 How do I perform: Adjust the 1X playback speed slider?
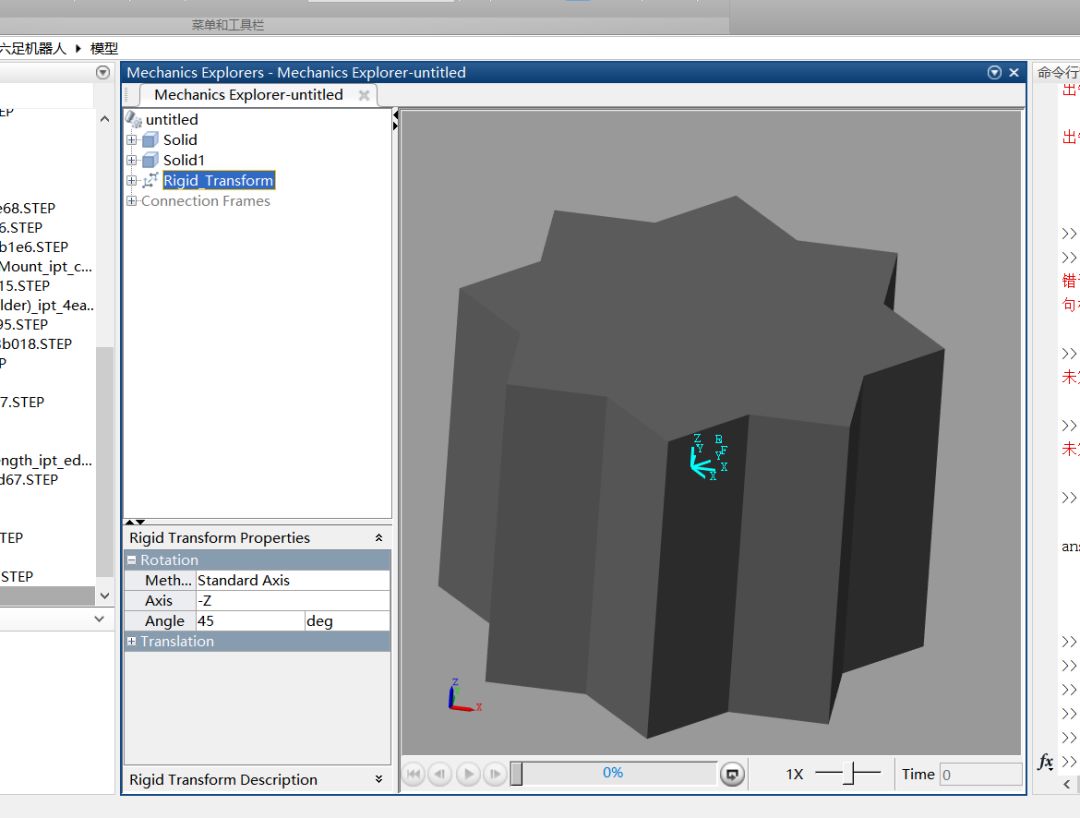click(x=848, y=774)
